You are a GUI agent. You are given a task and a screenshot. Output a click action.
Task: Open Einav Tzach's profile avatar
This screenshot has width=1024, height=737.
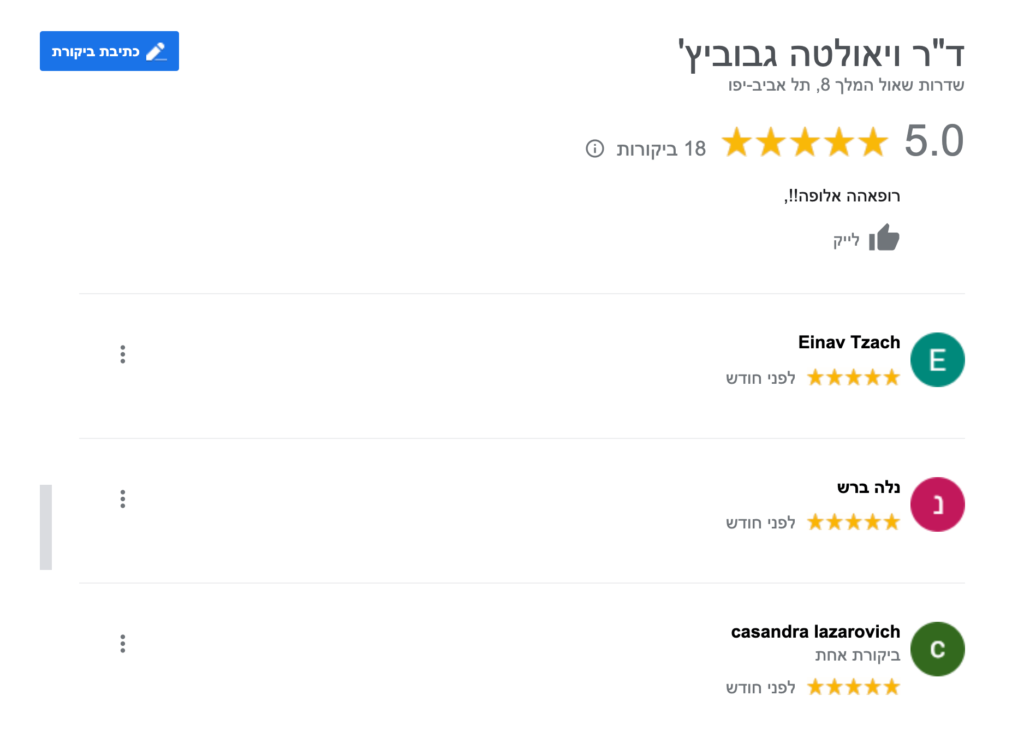[937, 359]
